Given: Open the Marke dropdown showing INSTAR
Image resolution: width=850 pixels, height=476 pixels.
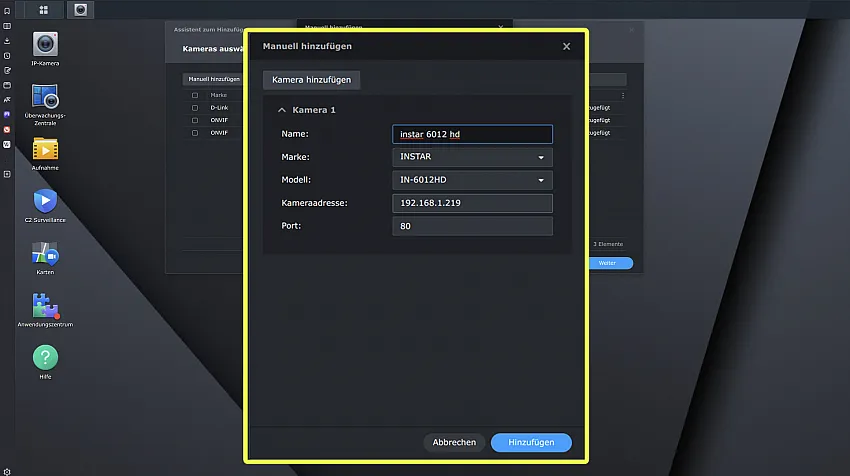Looking at the screenshot, I should (x=472, y=157).
